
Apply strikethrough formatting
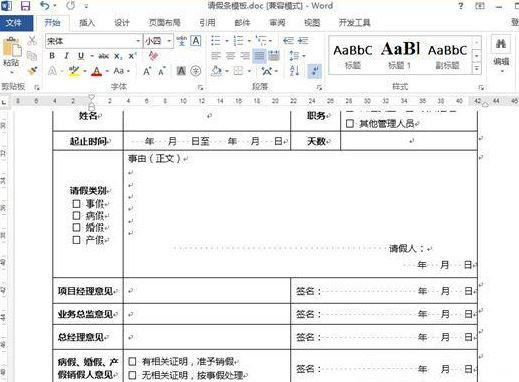pyautogui.click(x=103, y=56)
